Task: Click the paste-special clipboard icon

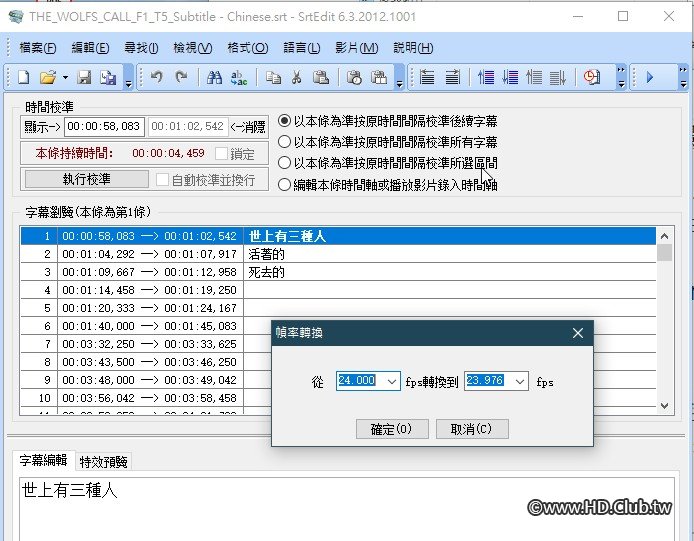Action: click(379, 77)
